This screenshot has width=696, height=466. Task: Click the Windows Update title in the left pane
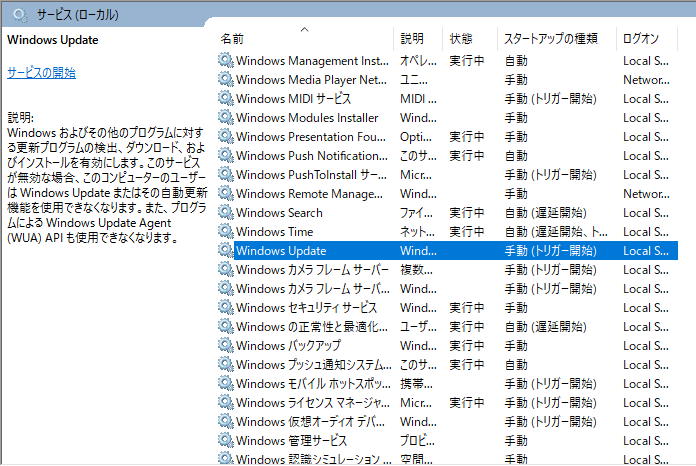[x=53, y=40]
